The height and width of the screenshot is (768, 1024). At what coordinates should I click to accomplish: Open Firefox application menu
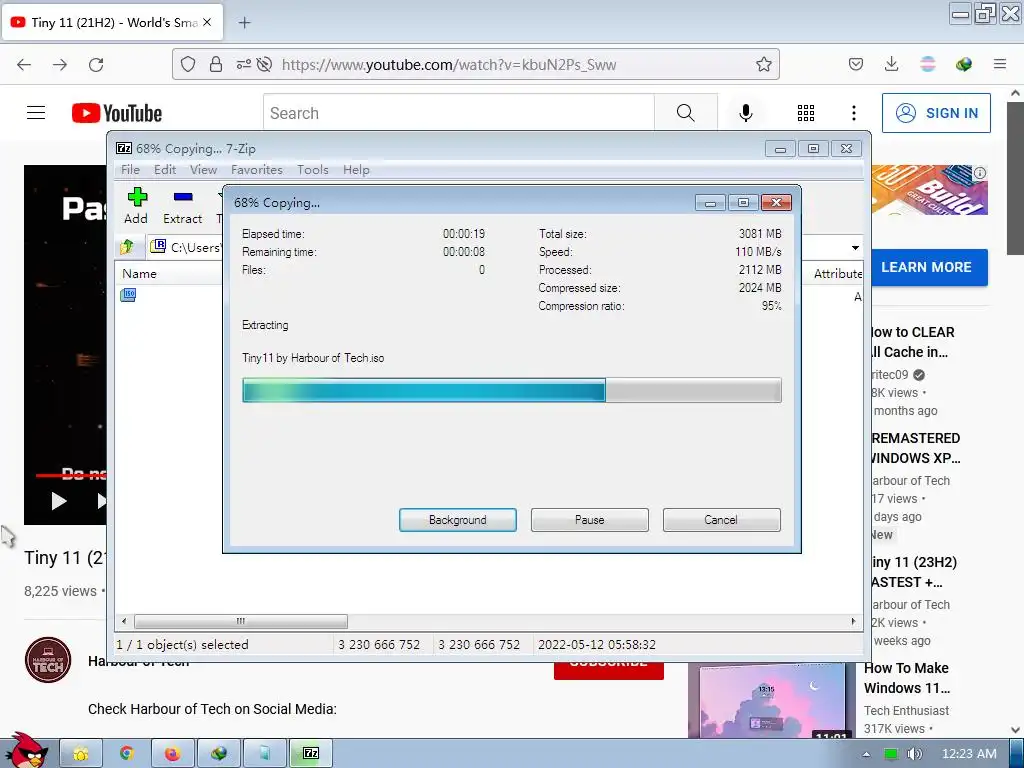1000,64
